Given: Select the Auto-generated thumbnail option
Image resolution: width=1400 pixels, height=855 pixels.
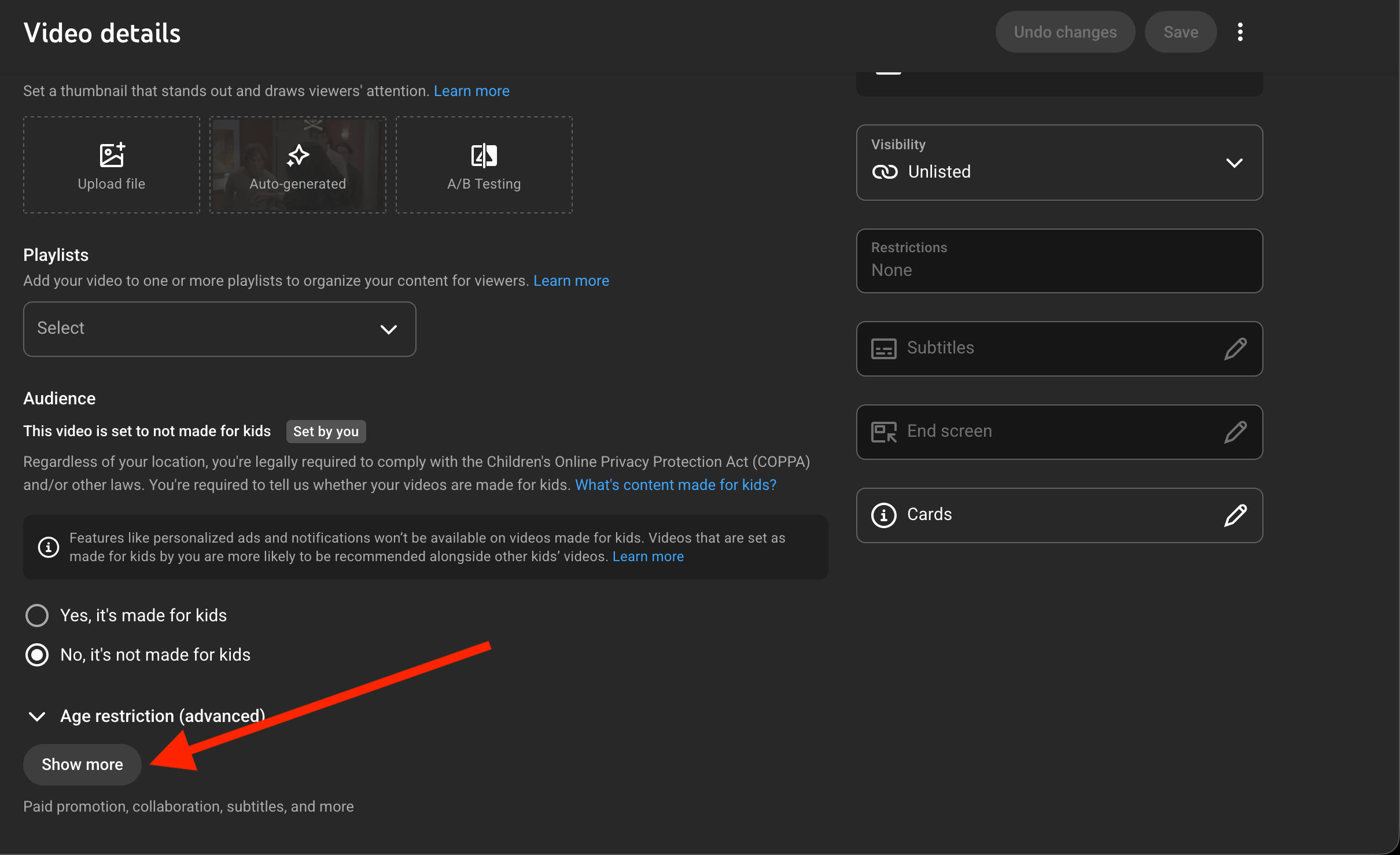Looking at the screenshot, I should (x=297, y=165).
